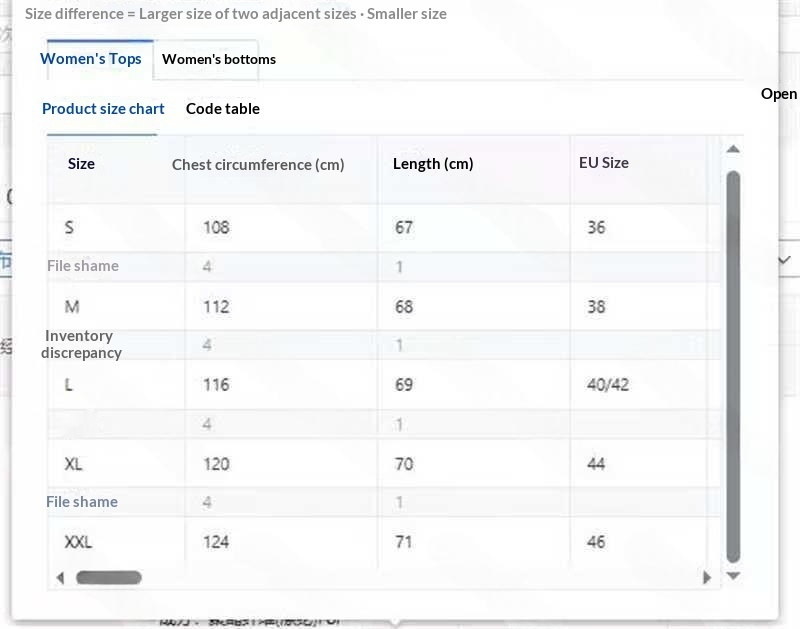This screenshot has height=629, width=800.
Task: Click the EU Size column header
Action: tap(604, 163)
